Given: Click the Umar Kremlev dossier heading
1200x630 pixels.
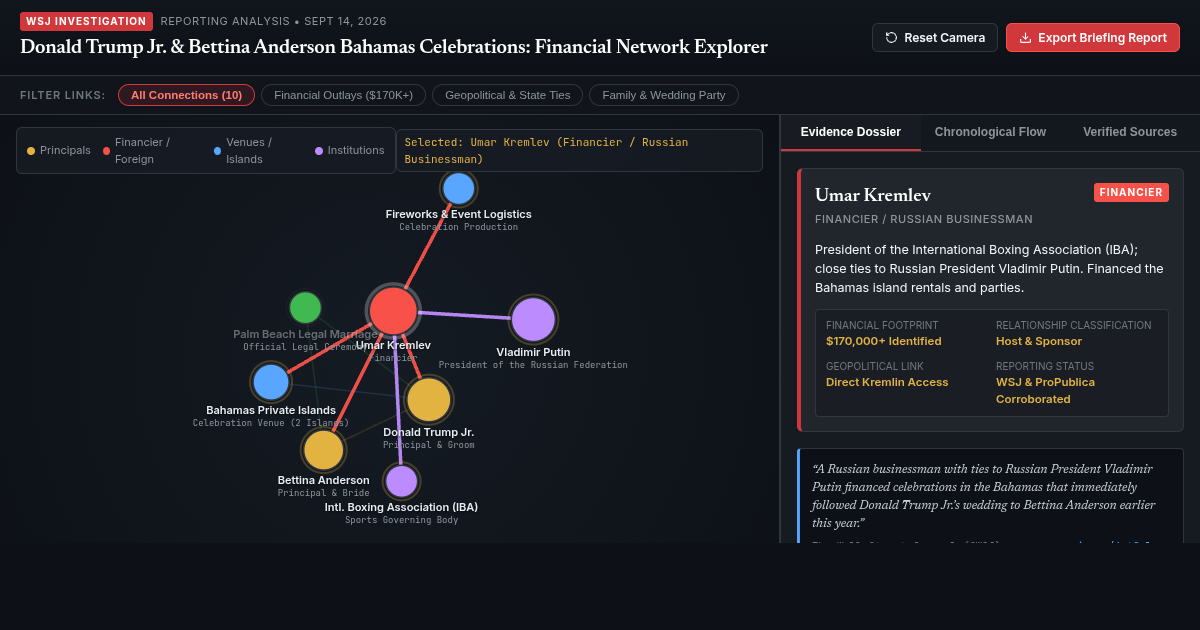Looking at the screenshot, I should [873, 195].
